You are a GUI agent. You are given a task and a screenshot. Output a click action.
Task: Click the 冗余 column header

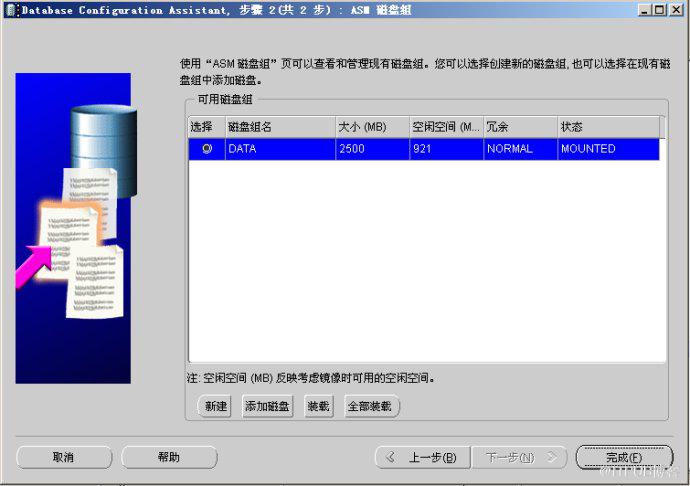520,127
